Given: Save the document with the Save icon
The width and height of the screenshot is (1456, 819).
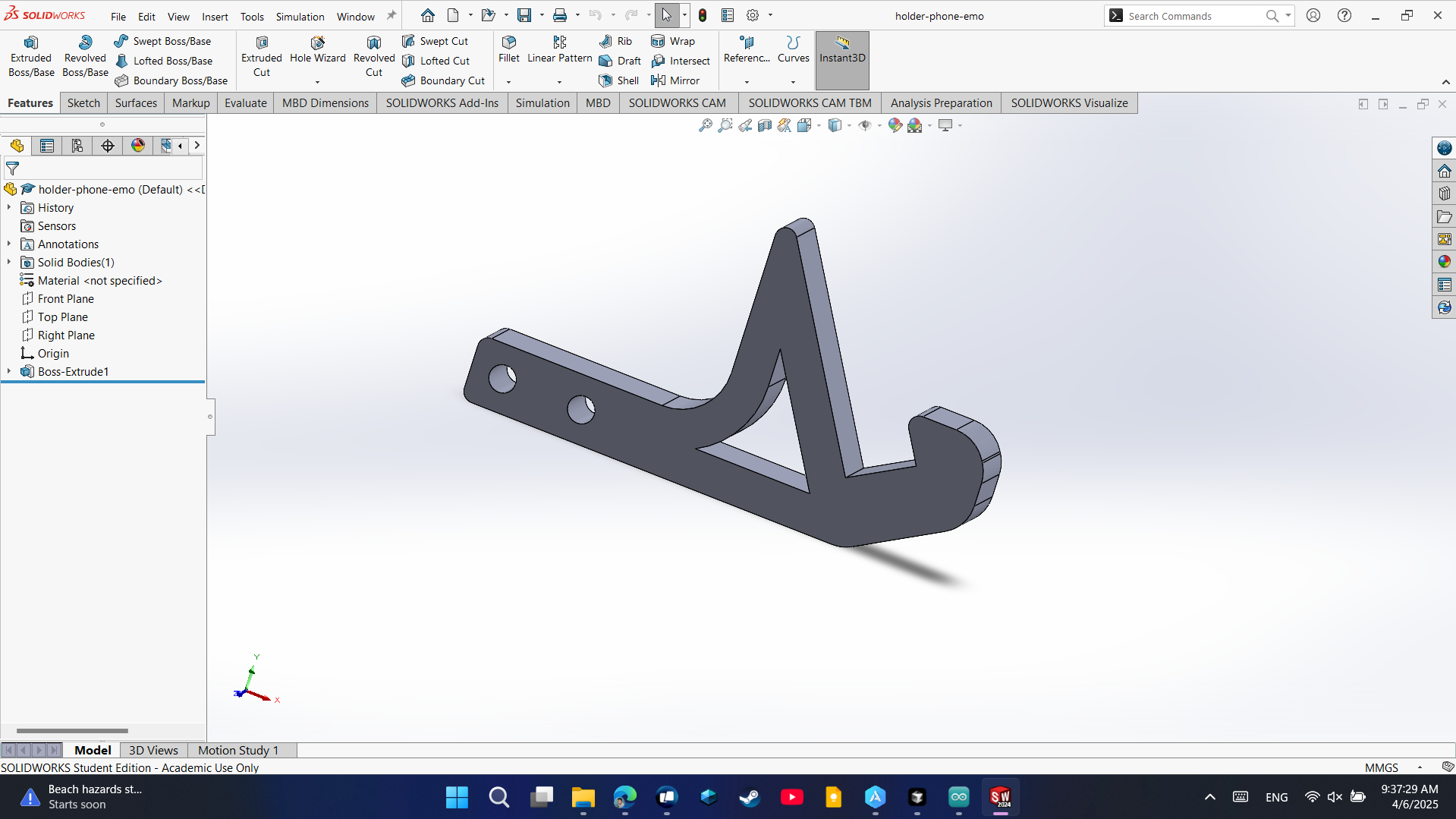Looking at the screenshot, I should 524,15.
